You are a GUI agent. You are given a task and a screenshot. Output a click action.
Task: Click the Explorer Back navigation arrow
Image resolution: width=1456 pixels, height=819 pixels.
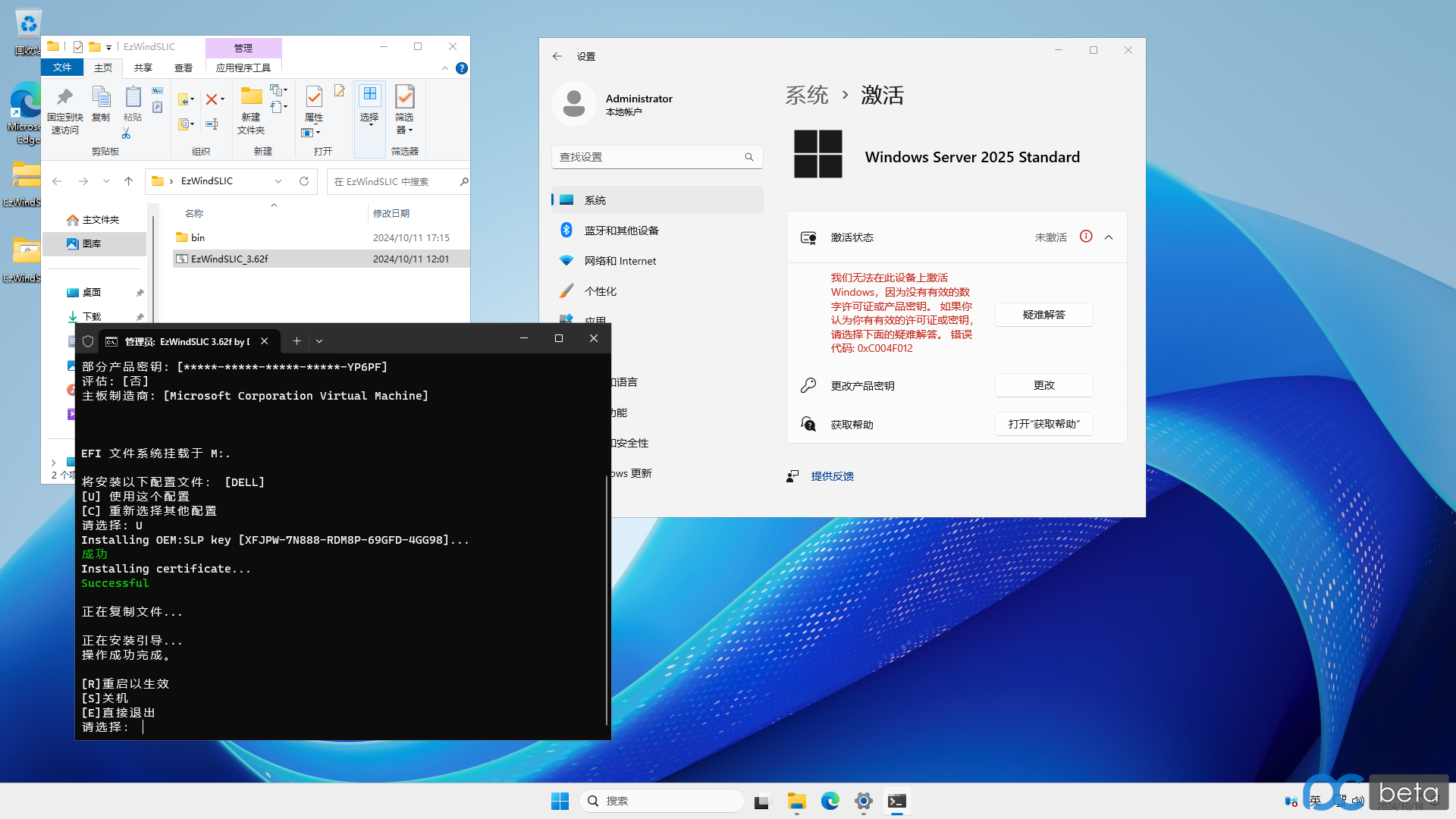57,181
